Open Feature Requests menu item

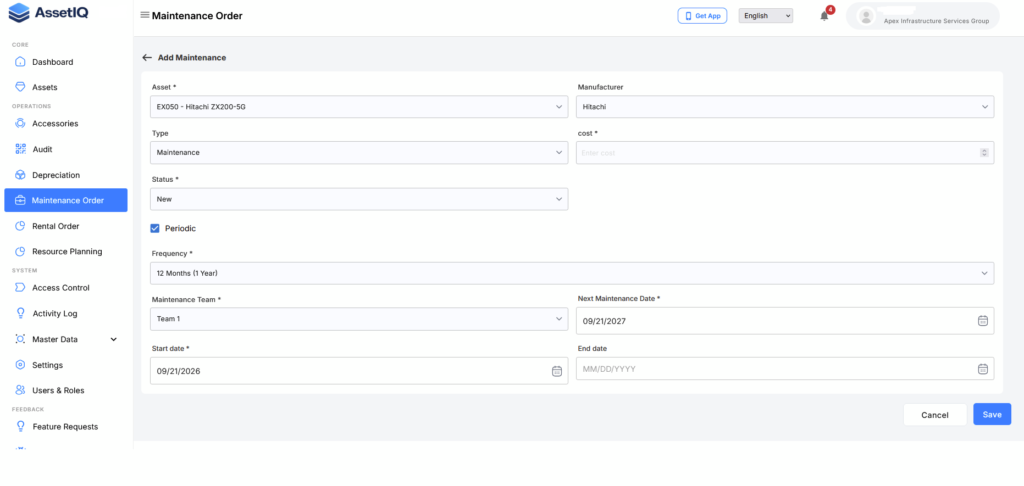(66, 427)
